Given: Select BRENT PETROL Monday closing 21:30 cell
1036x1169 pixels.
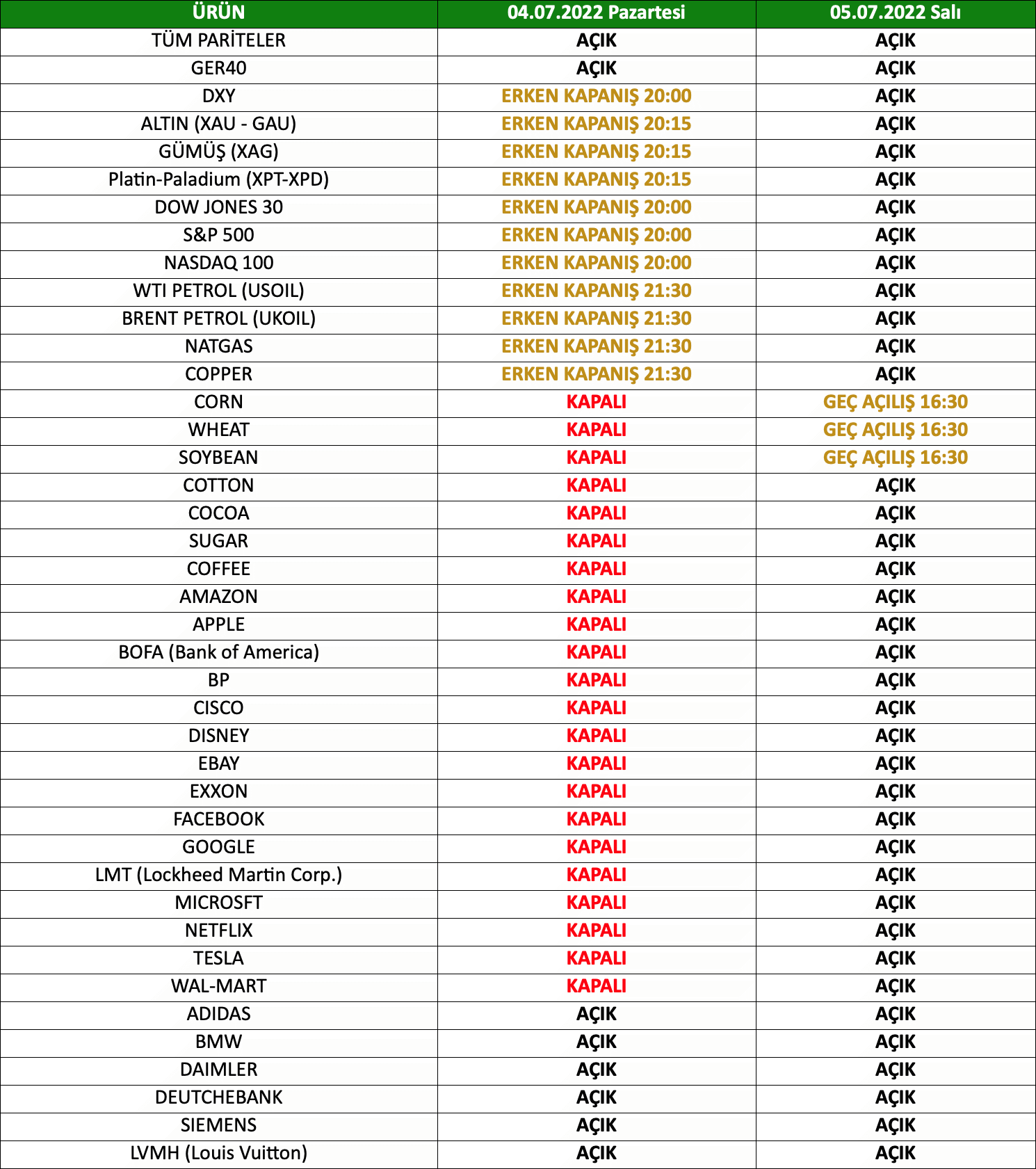Looking at the screenshot, I should pos(596,319).
